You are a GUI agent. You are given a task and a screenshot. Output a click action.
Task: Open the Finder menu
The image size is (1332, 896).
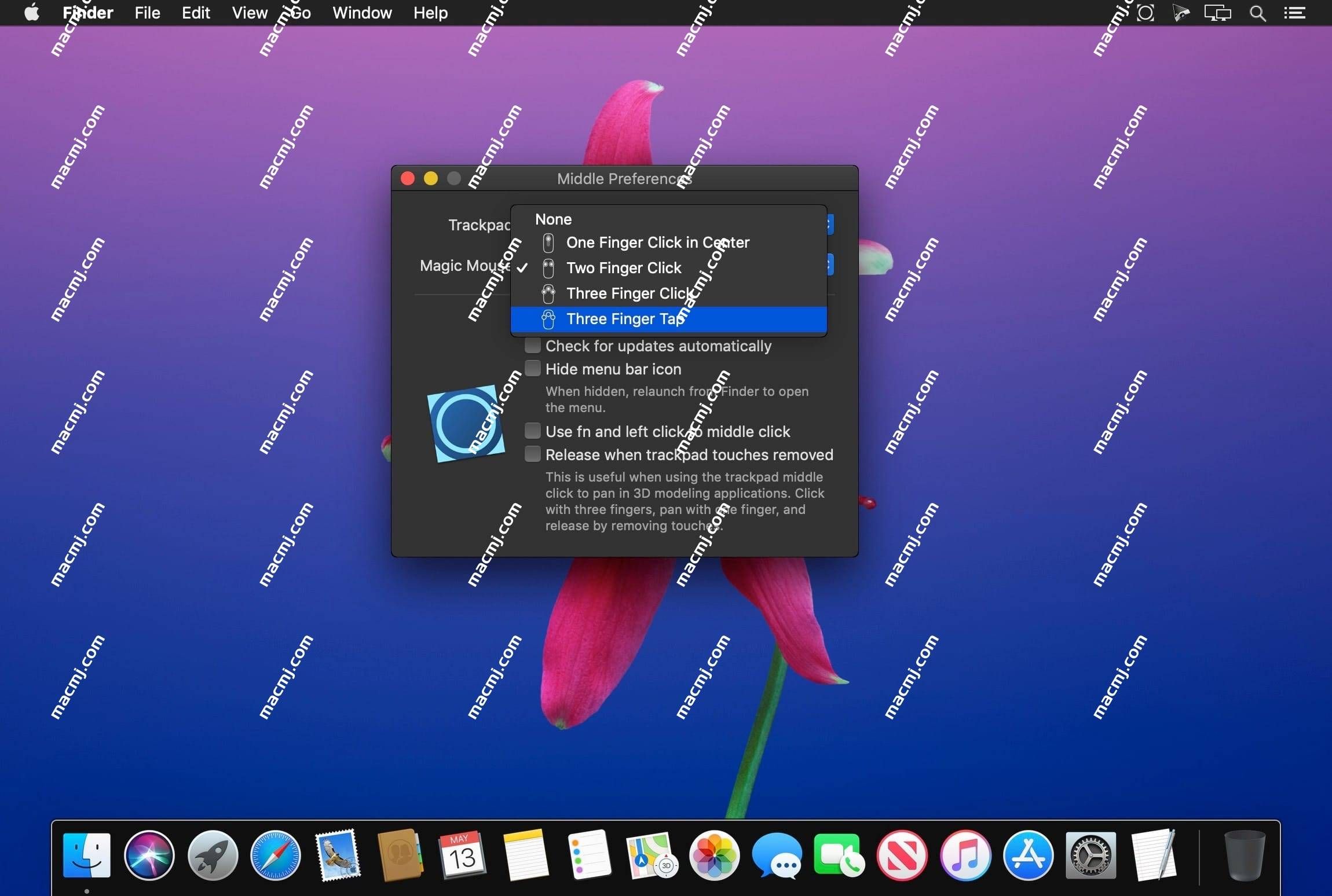coord(87,12)
